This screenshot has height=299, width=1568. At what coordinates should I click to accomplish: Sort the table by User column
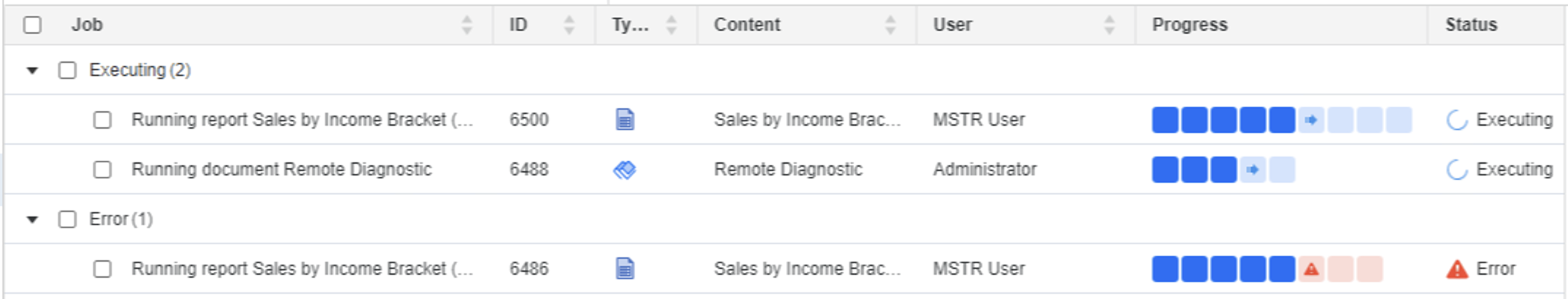point(1109,25)
